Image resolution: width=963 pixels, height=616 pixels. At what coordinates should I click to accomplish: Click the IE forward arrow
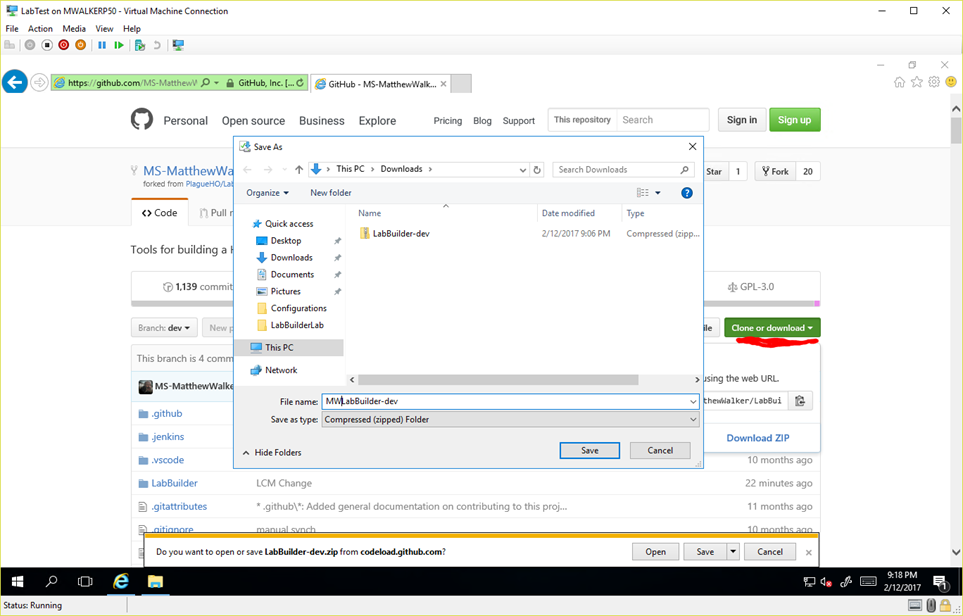39,82
